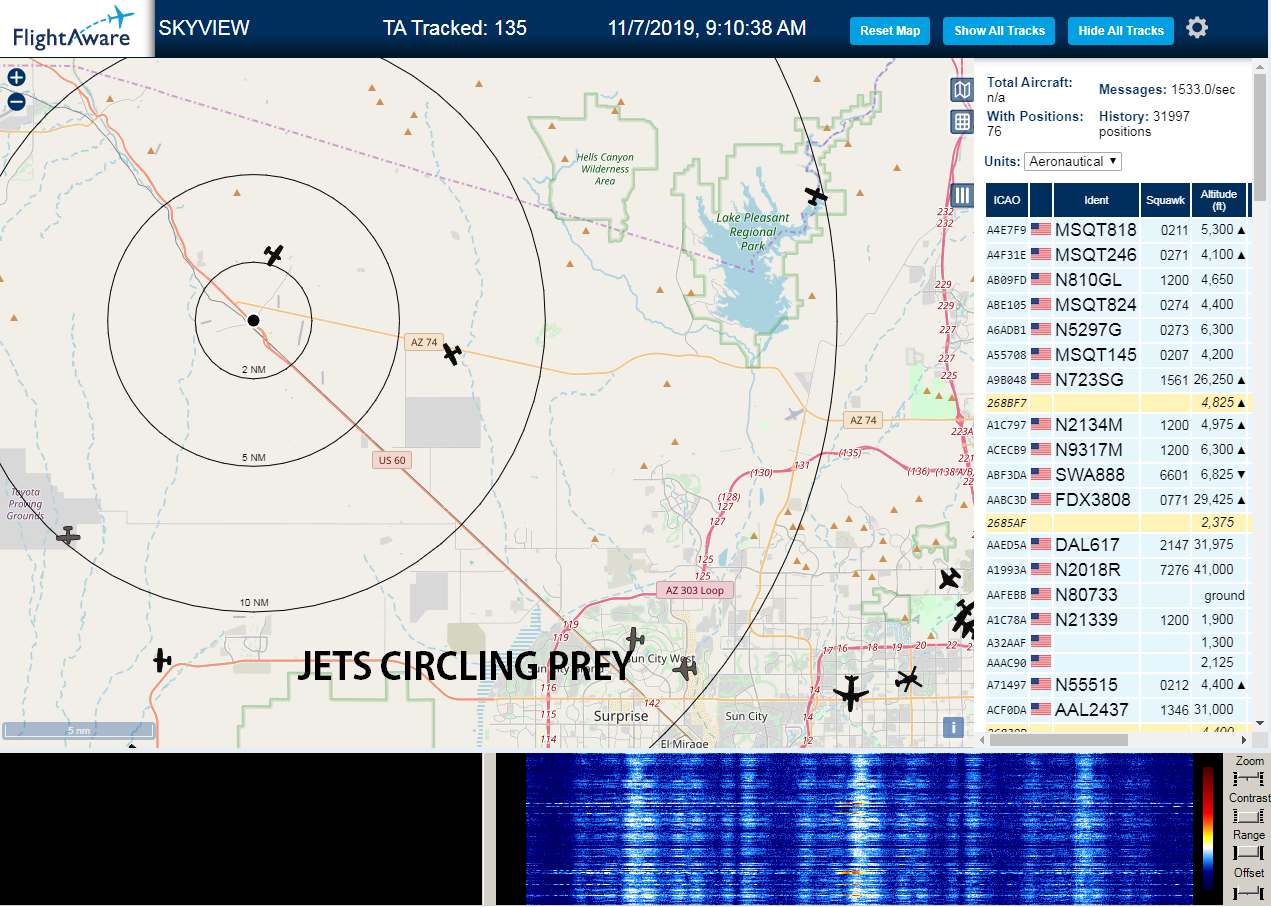Click the US flag in DAL617 row

[x=1041, y=545]
